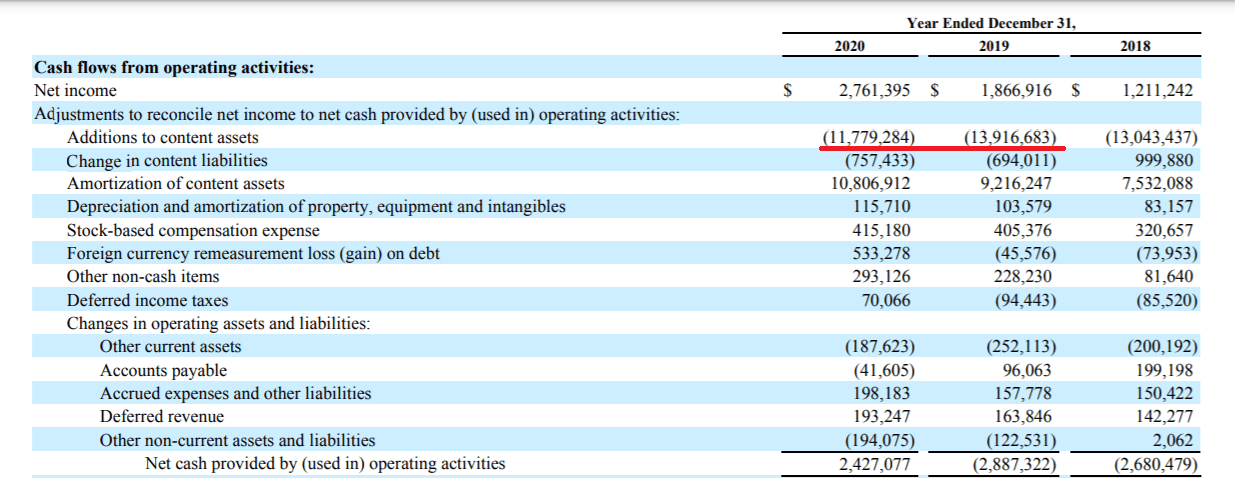Click value 10,806,912
1235x478 pixels.
click(x=872, y=184)
